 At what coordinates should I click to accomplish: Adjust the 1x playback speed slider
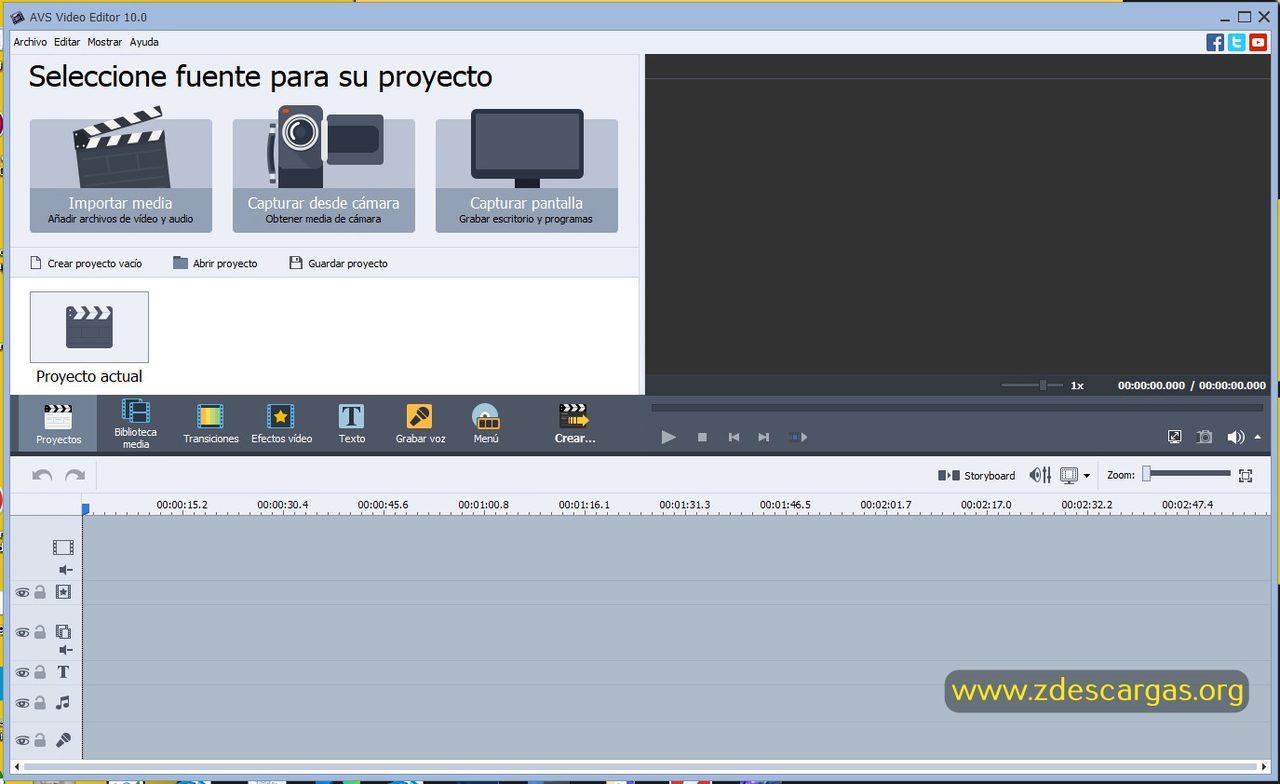click(1032, 385)
